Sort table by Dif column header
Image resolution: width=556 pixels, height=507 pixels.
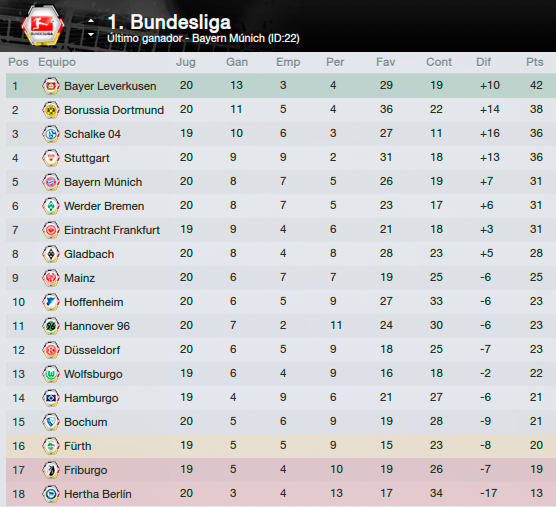483,62
